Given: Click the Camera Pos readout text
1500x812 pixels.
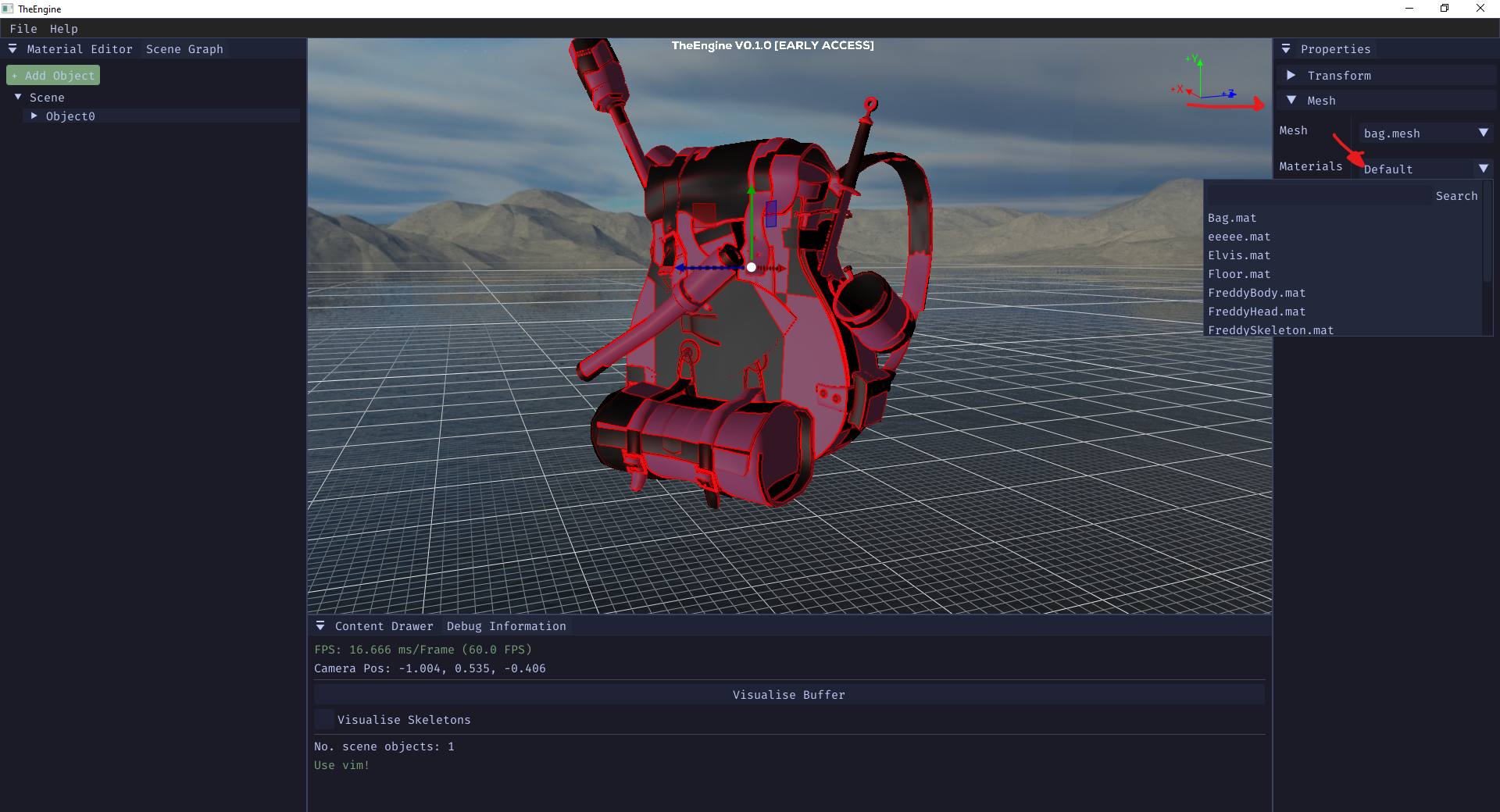Looking at the screenshot, I should click(430, 668).
